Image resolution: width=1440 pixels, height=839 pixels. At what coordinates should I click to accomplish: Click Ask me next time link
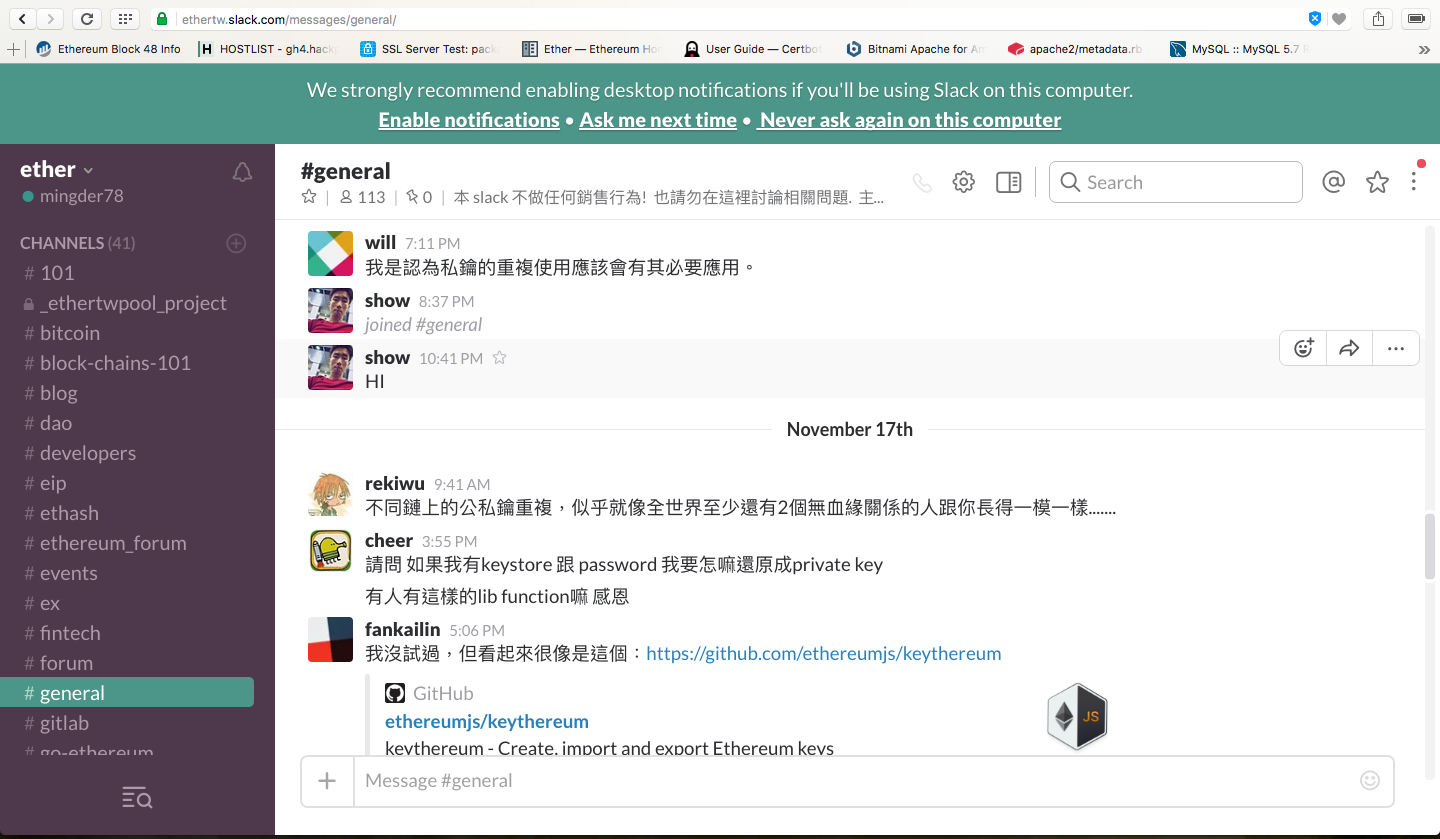pos(658,120)
